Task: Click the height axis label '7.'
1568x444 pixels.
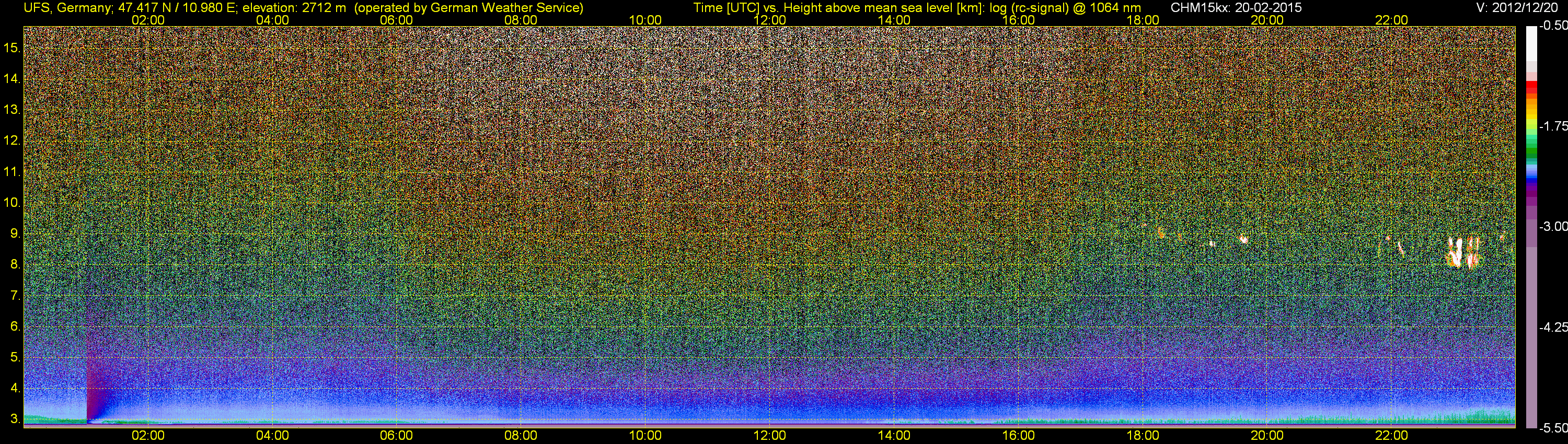Action: [x=15, y=296]
